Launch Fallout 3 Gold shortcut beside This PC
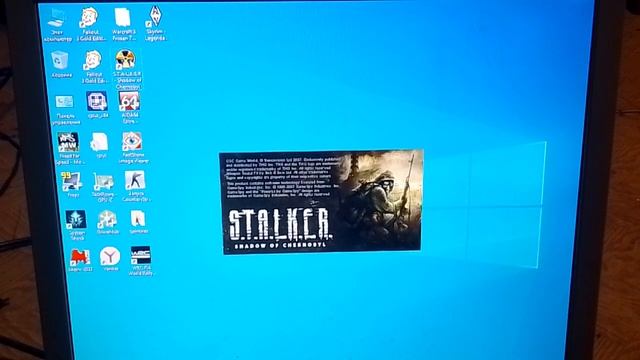Image resolution: width=640 pixels, height=360 pixels. pyautogui.click(x=90, y=24)
